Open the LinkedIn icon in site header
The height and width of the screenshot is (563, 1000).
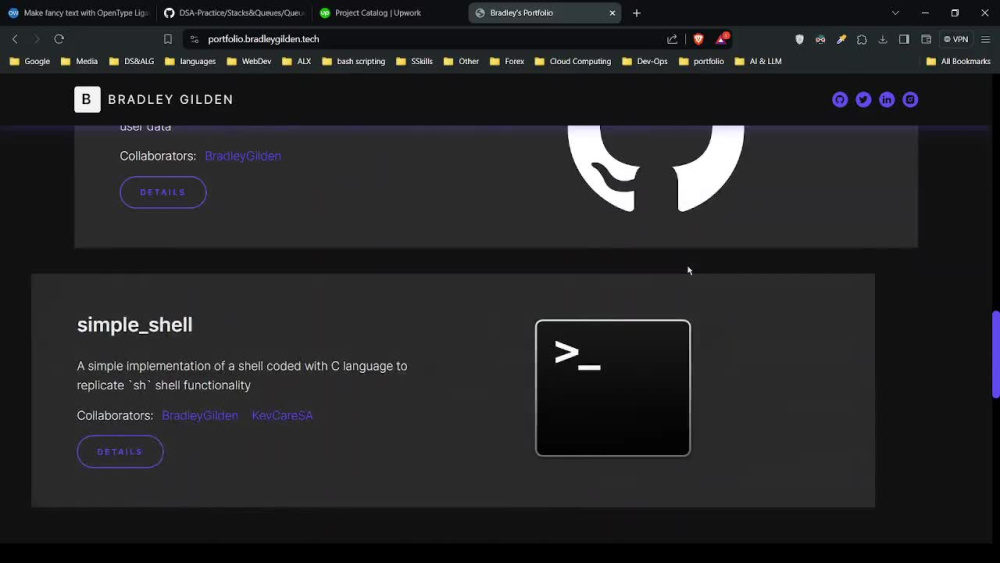click(886, 99)
